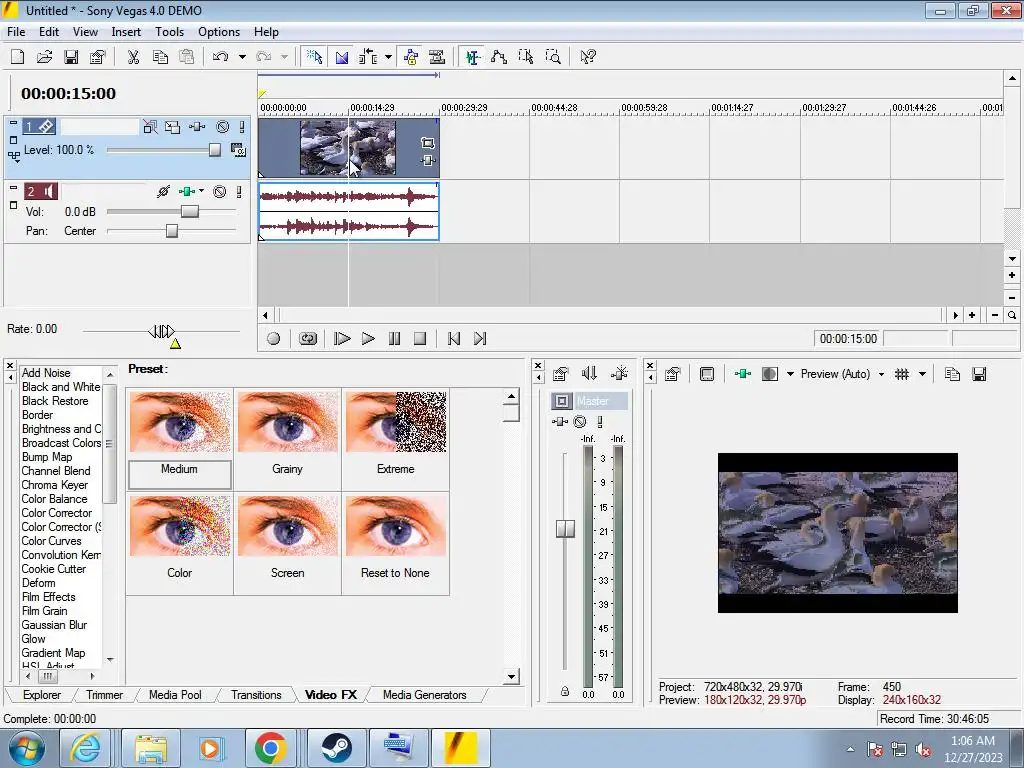The height and width of the screenshot is (768, 1024).
Task: Select the Extreme noise preset
Action: click(x=396, y=439)
